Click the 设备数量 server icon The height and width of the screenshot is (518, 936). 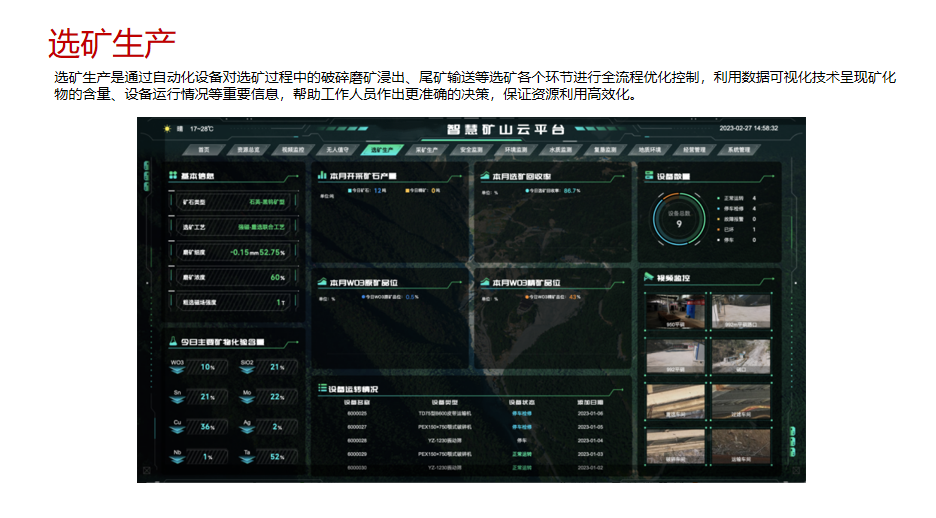click(x=648, y=176)
